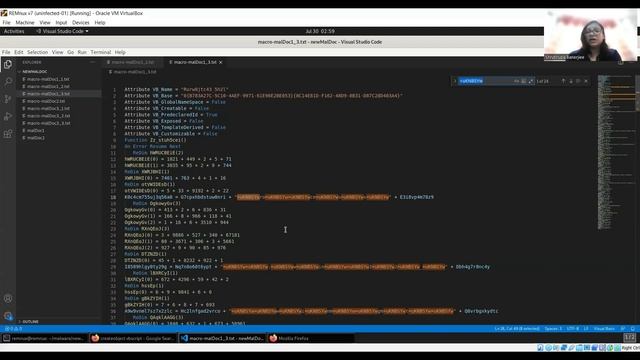This screenshot has height=360, width=640.
Task: Click errors and warnings status bar item
Action: [13, 329]
